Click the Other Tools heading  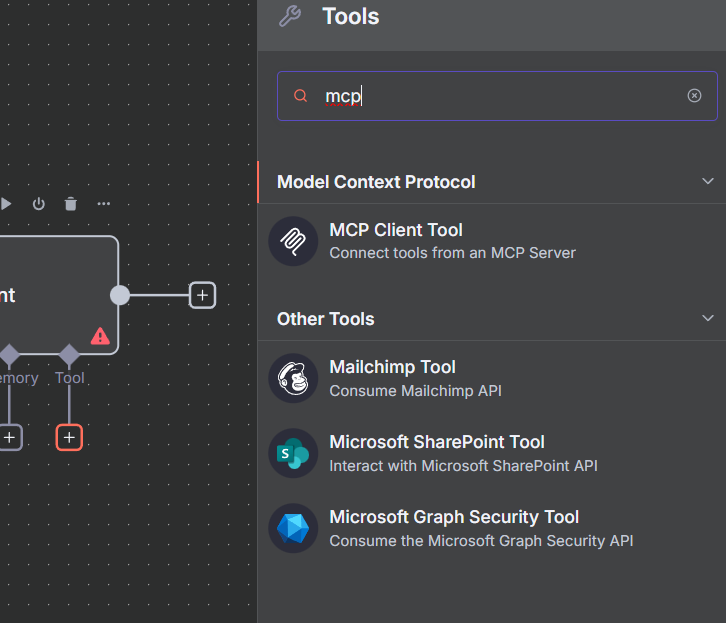325,319
